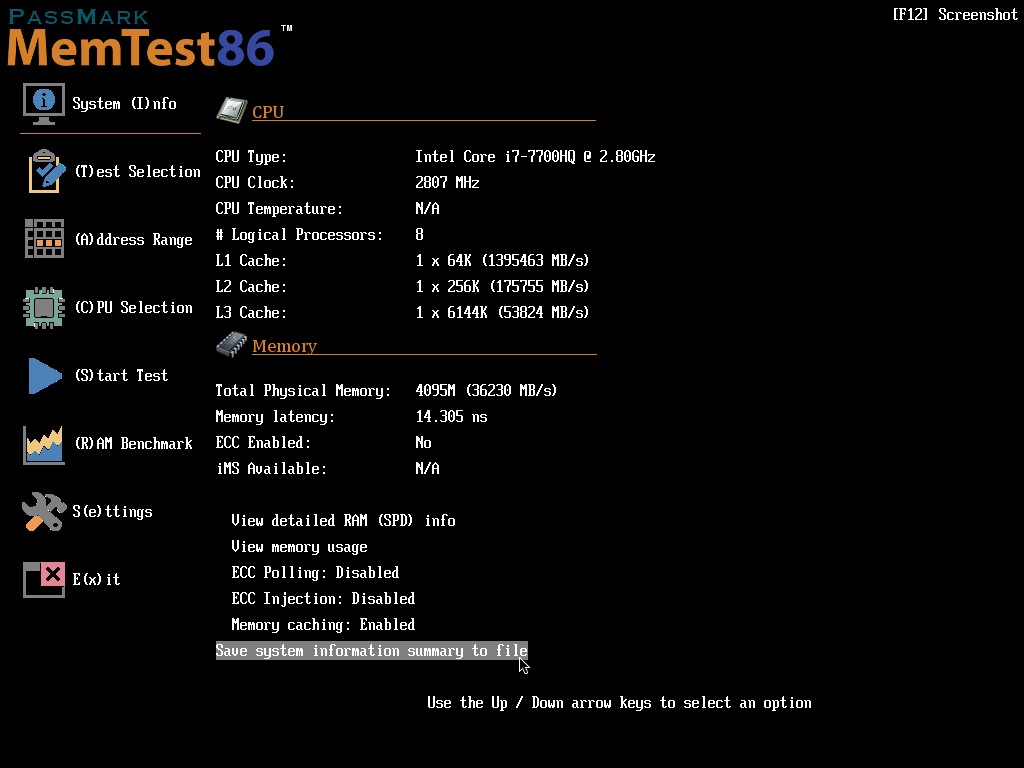
Task: Click the CPU chip section icon
Action: point(230,110)
